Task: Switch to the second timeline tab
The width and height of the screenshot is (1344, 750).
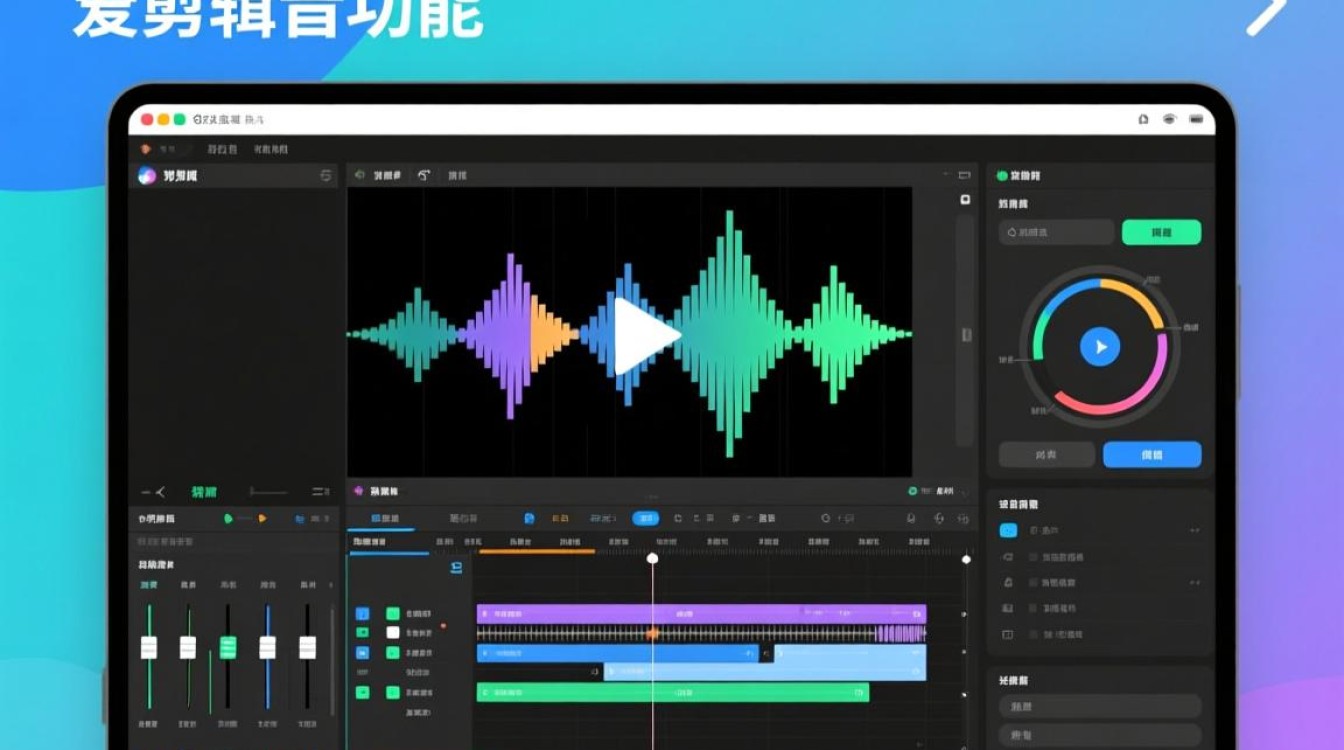Action: coord(463,518)
